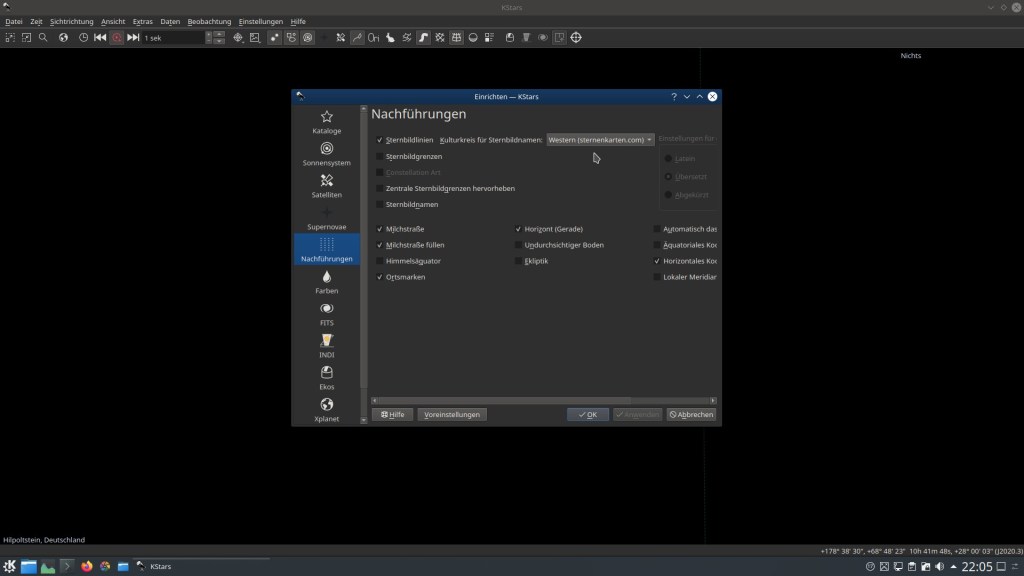
Task: Click the find object magnifier toolbar icon
Action: 43,38
